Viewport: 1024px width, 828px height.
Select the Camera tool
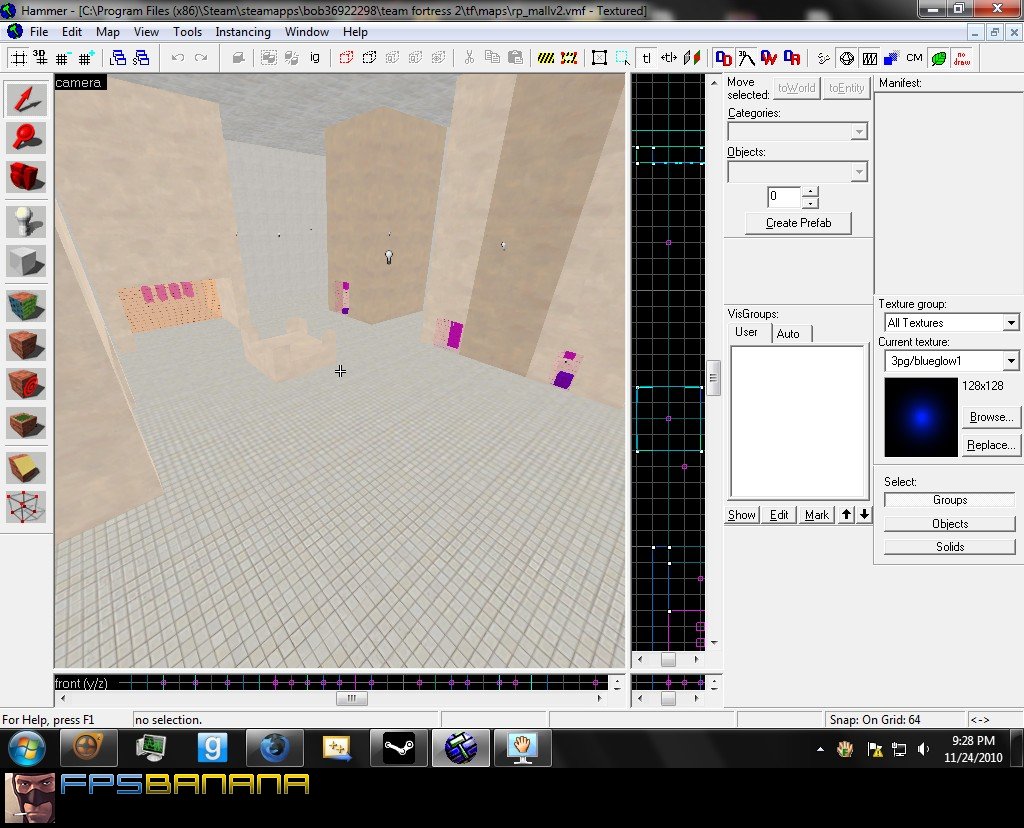point(27,177)
